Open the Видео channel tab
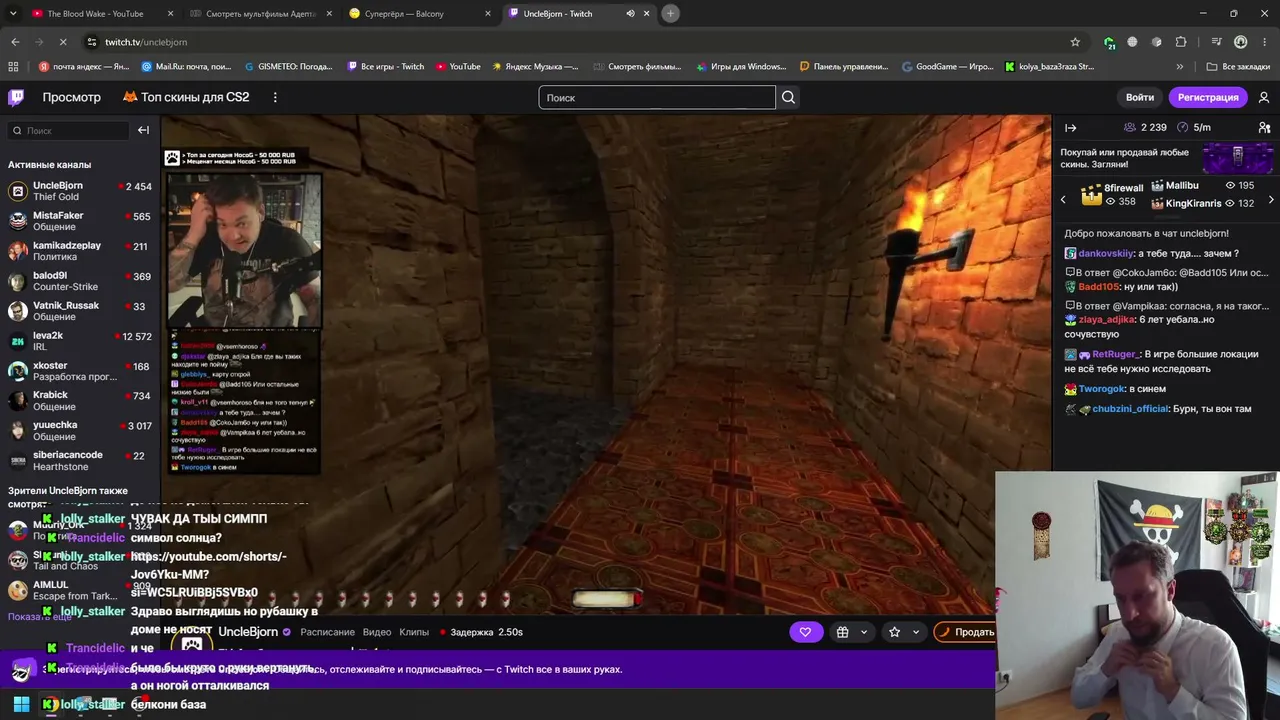 [x=377, y=632]
